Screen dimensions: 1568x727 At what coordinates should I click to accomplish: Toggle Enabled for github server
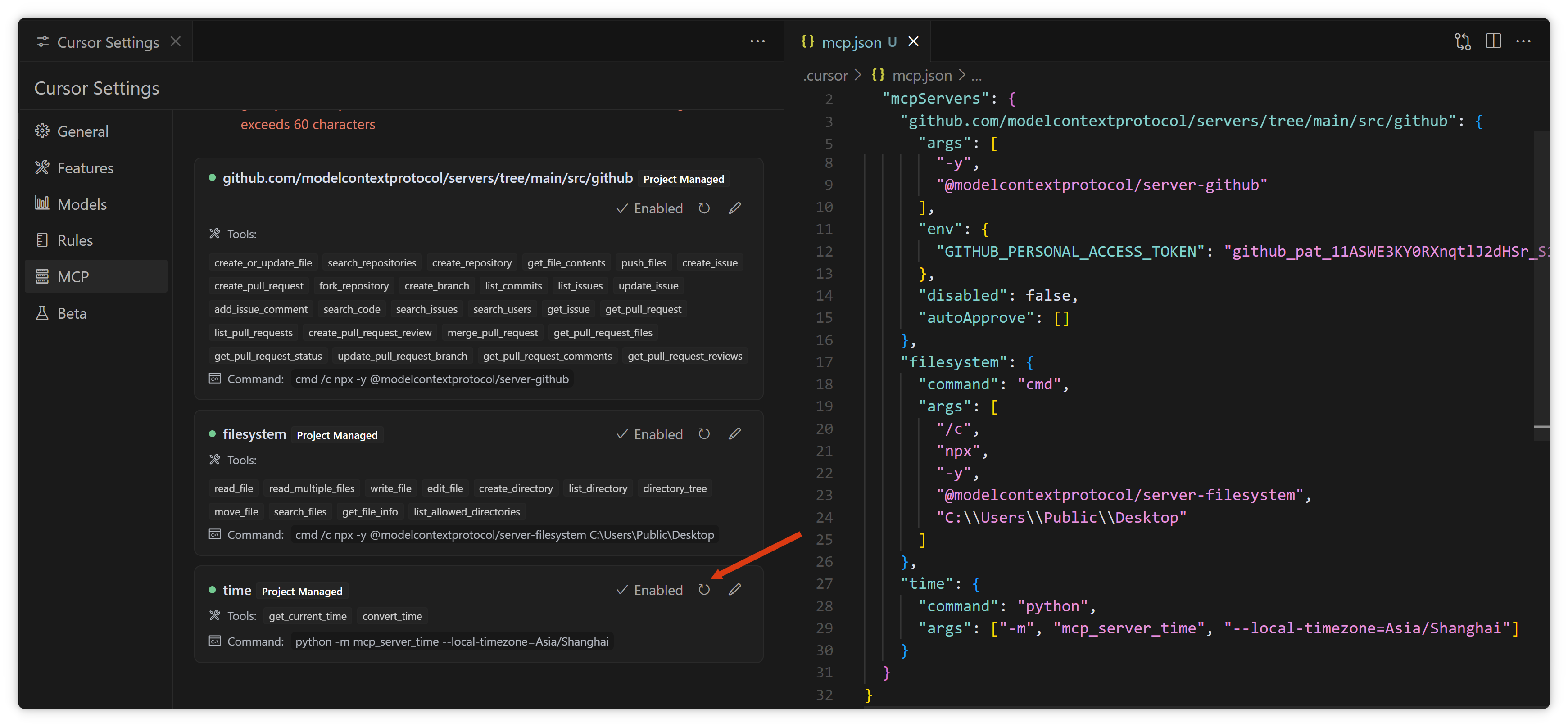(649, 209)
